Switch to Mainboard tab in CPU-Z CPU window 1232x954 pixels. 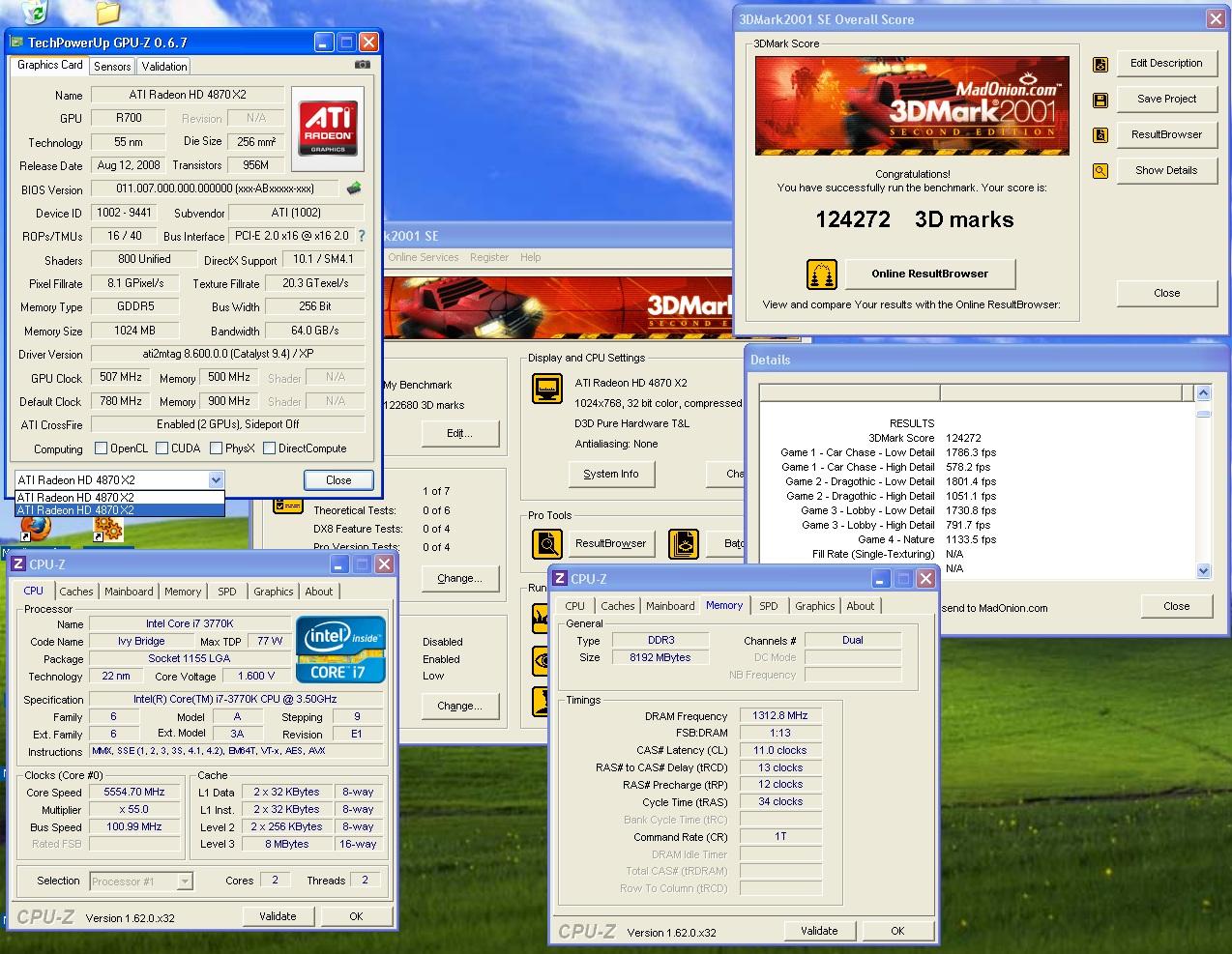pos(129,592)
